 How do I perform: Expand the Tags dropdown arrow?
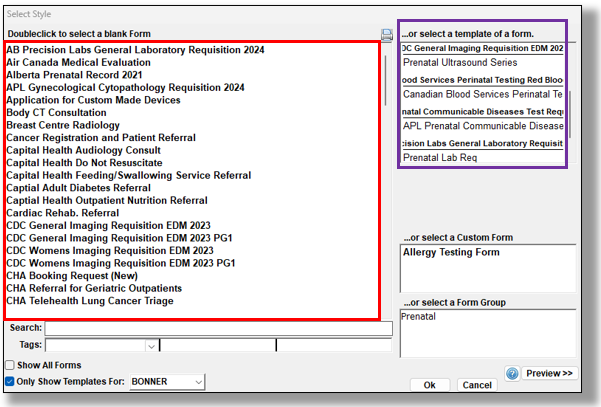[151, 346]
